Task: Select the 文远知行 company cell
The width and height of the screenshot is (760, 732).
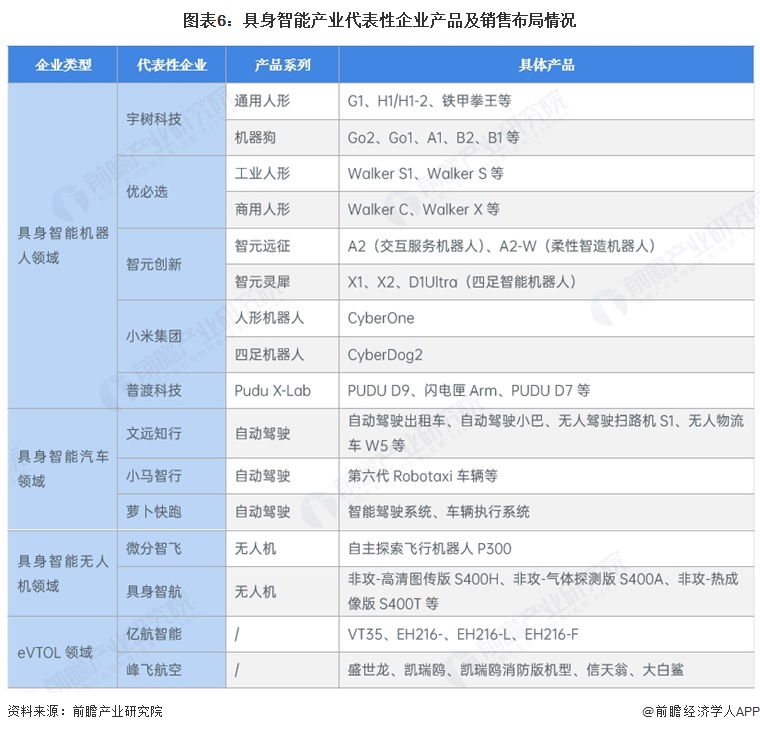Action: pos(172,433)
